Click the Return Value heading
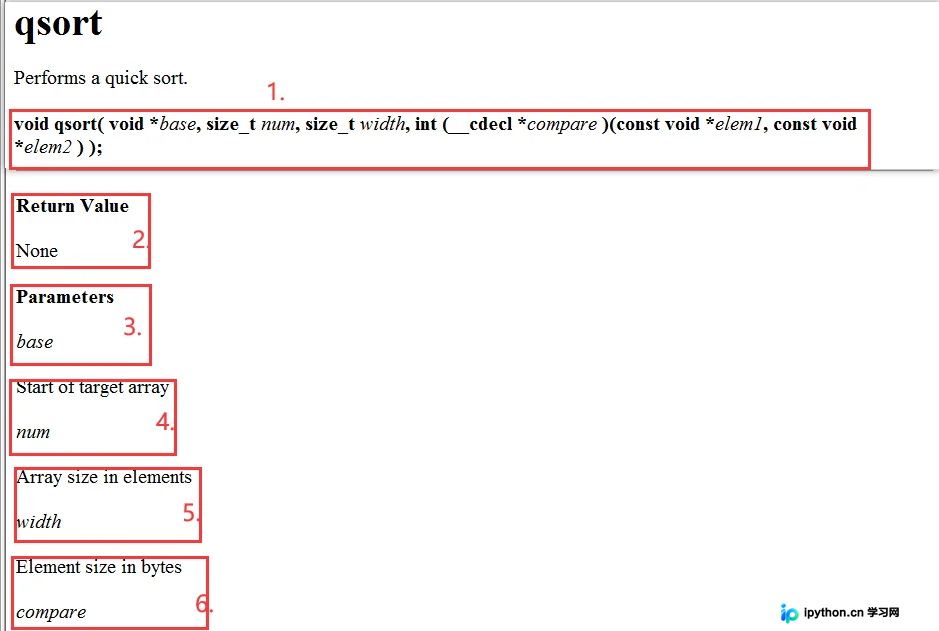Screen dimensions: 939x631 (72, 206)
